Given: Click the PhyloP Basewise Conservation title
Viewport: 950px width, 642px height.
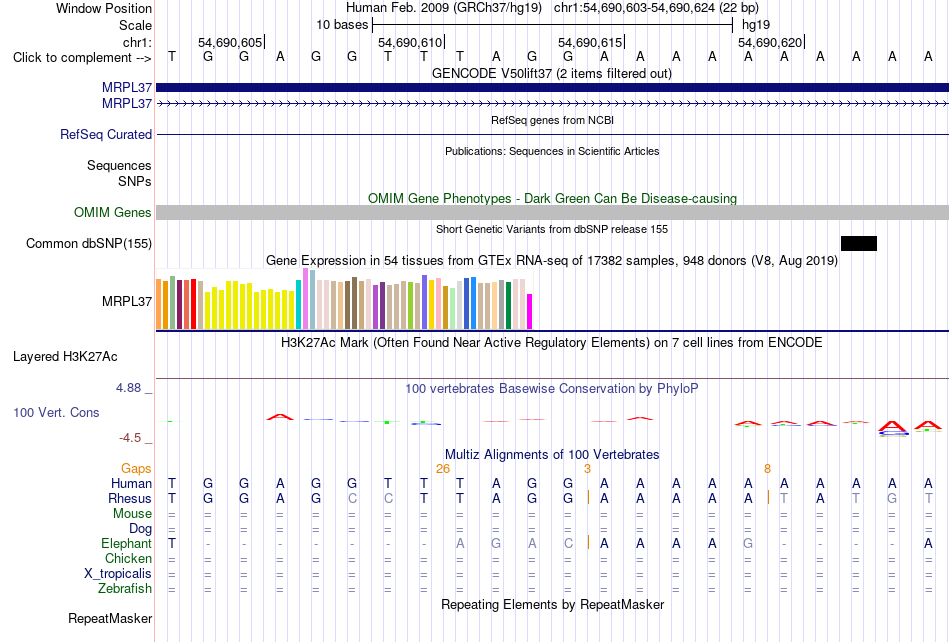Looking at the screenshot, I should point(552,389).
